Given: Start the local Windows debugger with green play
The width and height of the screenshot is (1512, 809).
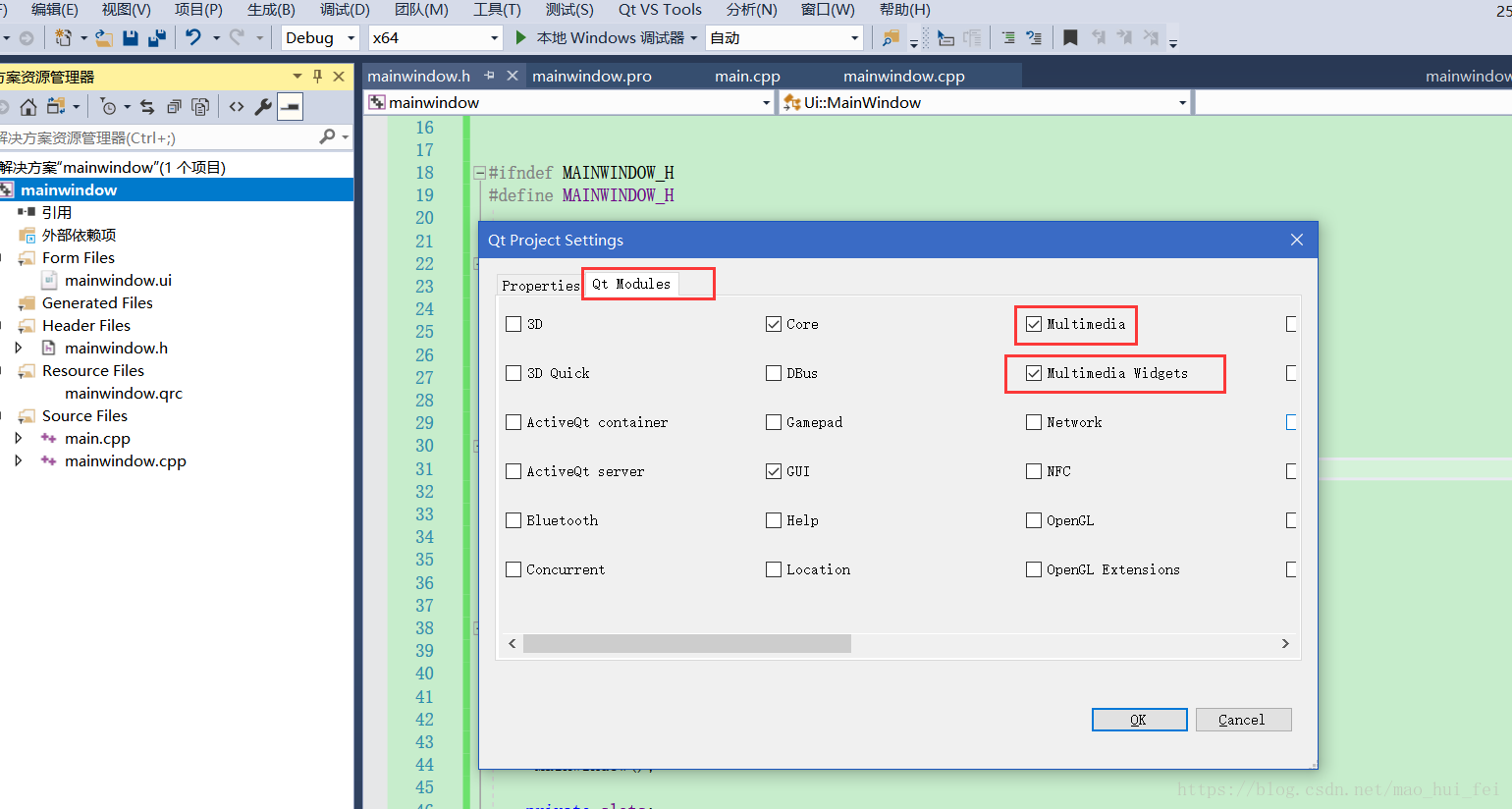Looking at the screenshot, I should click(521, 37).
